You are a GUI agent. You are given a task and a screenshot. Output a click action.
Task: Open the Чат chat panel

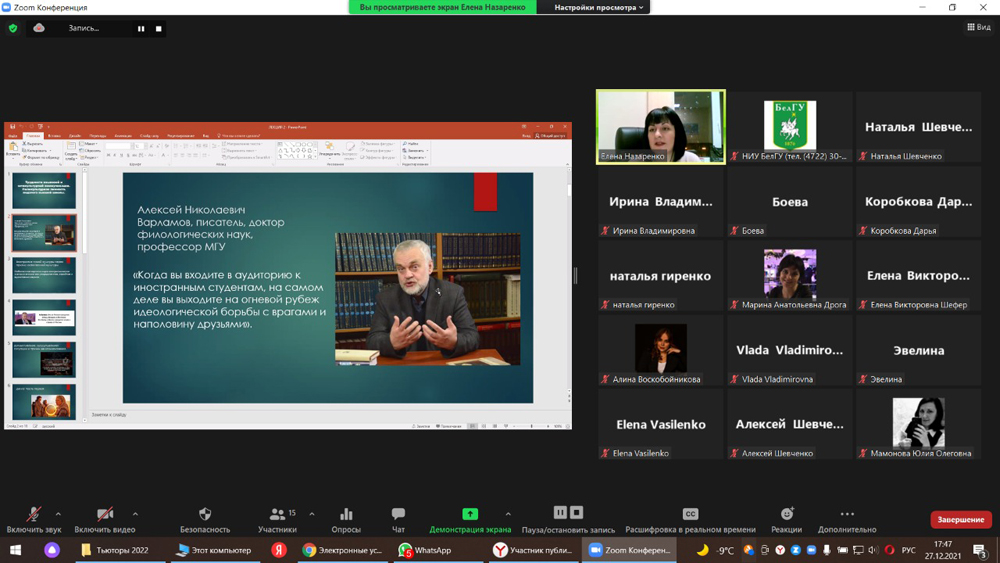click(398, 515)
